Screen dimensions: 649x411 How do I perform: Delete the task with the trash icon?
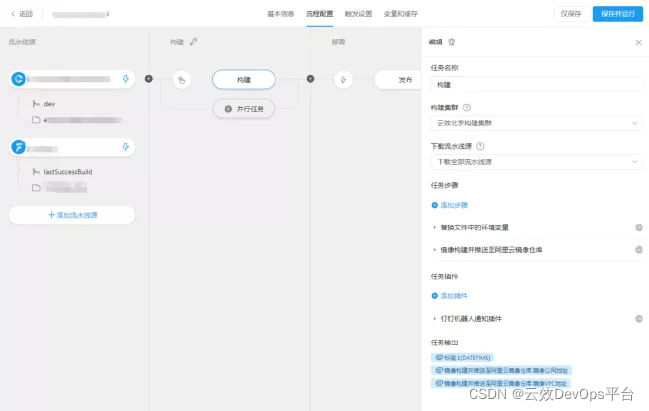tap(452, 42)
